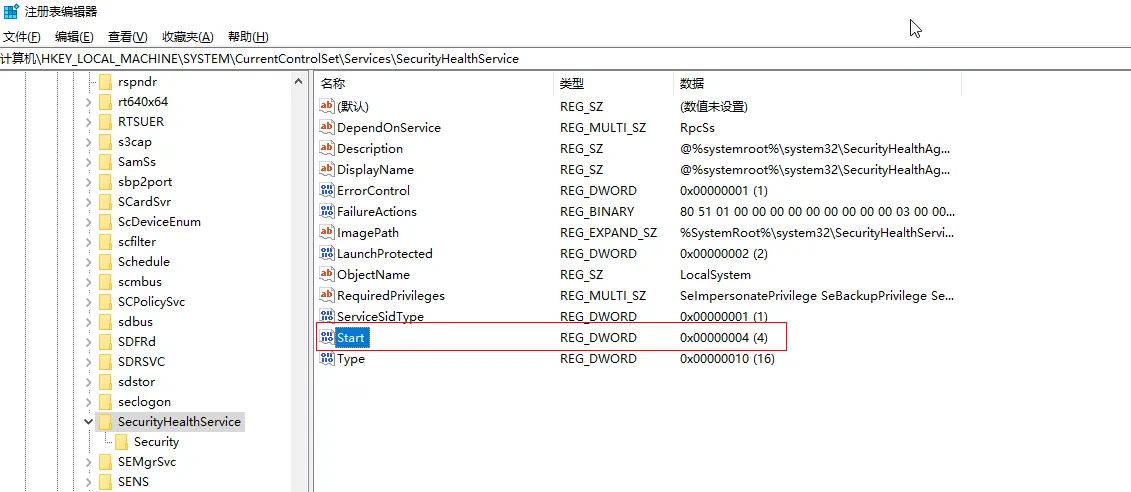Click the ImagePath string value icon

click(x=326, y=233)
